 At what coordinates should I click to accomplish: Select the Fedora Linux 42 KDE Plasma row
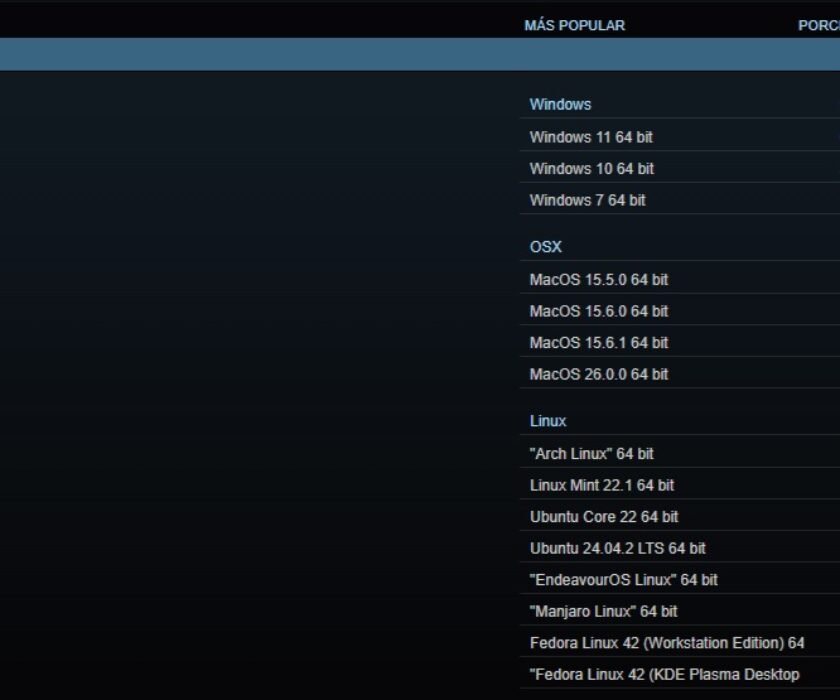664,674
